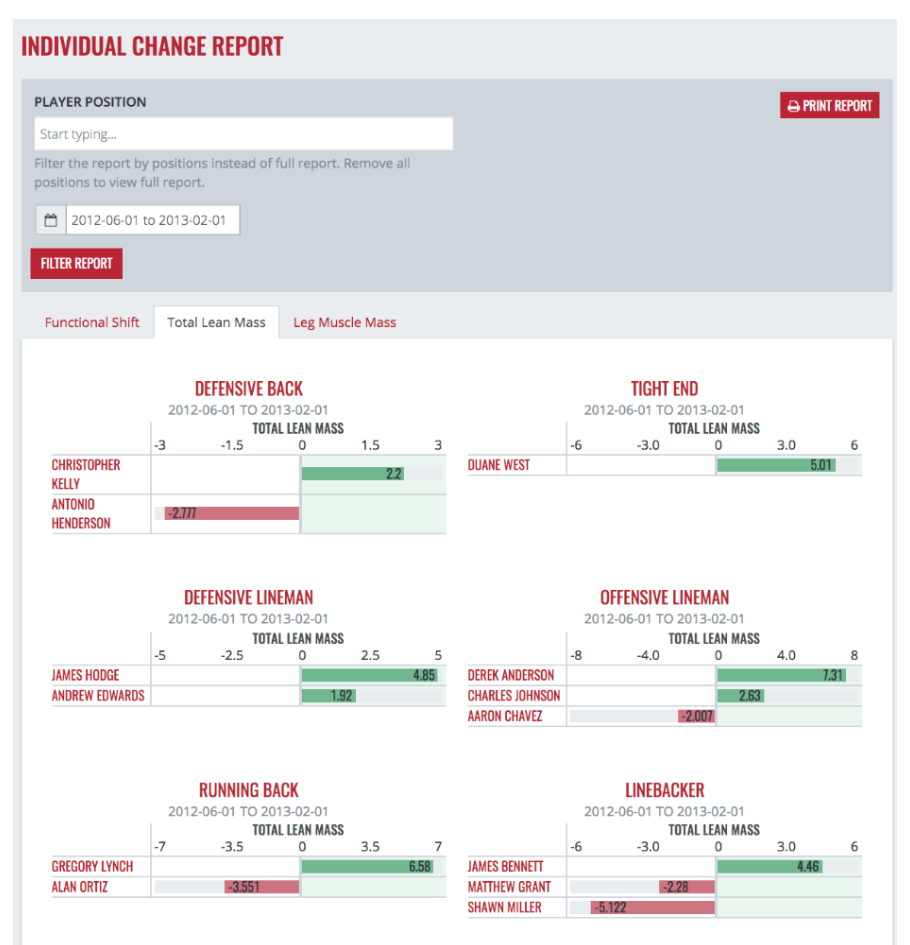
Task: Click the Filter Report button
Action: [76, 264]
